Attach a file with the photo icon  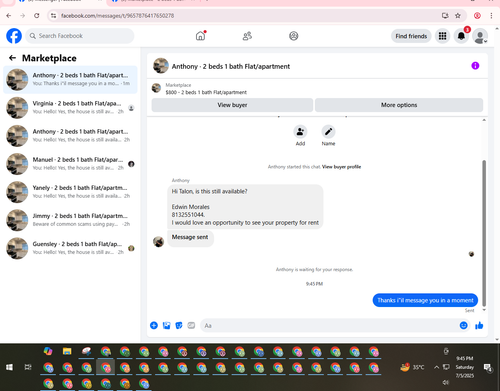pyautogui.click(x=166, y=325)
